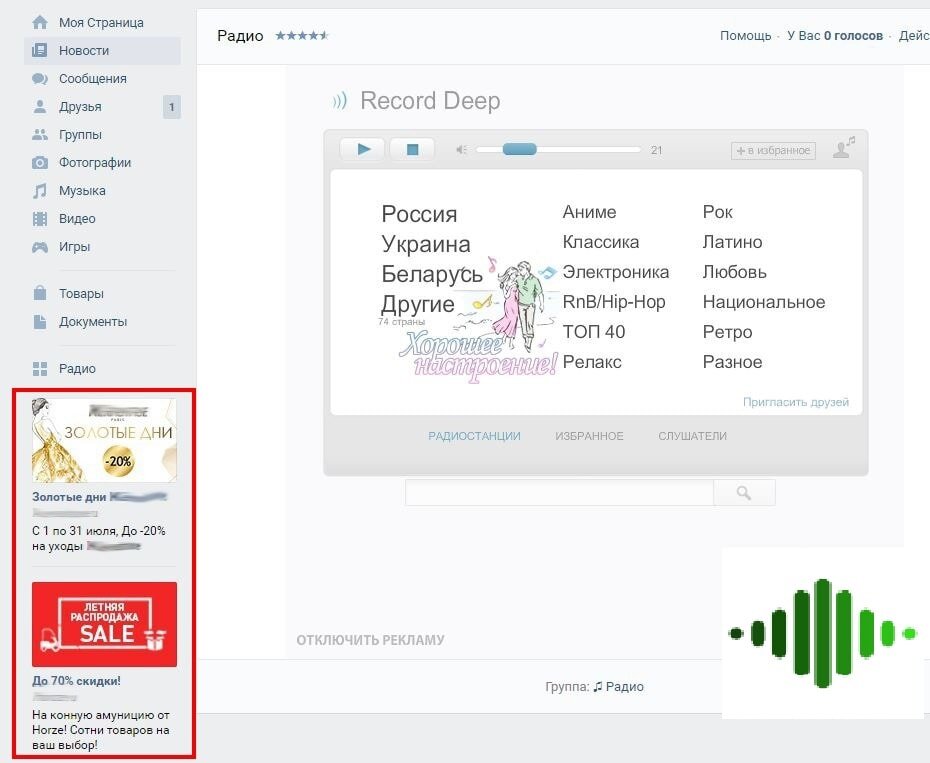Choose the Классика genre

click(601, 242)
